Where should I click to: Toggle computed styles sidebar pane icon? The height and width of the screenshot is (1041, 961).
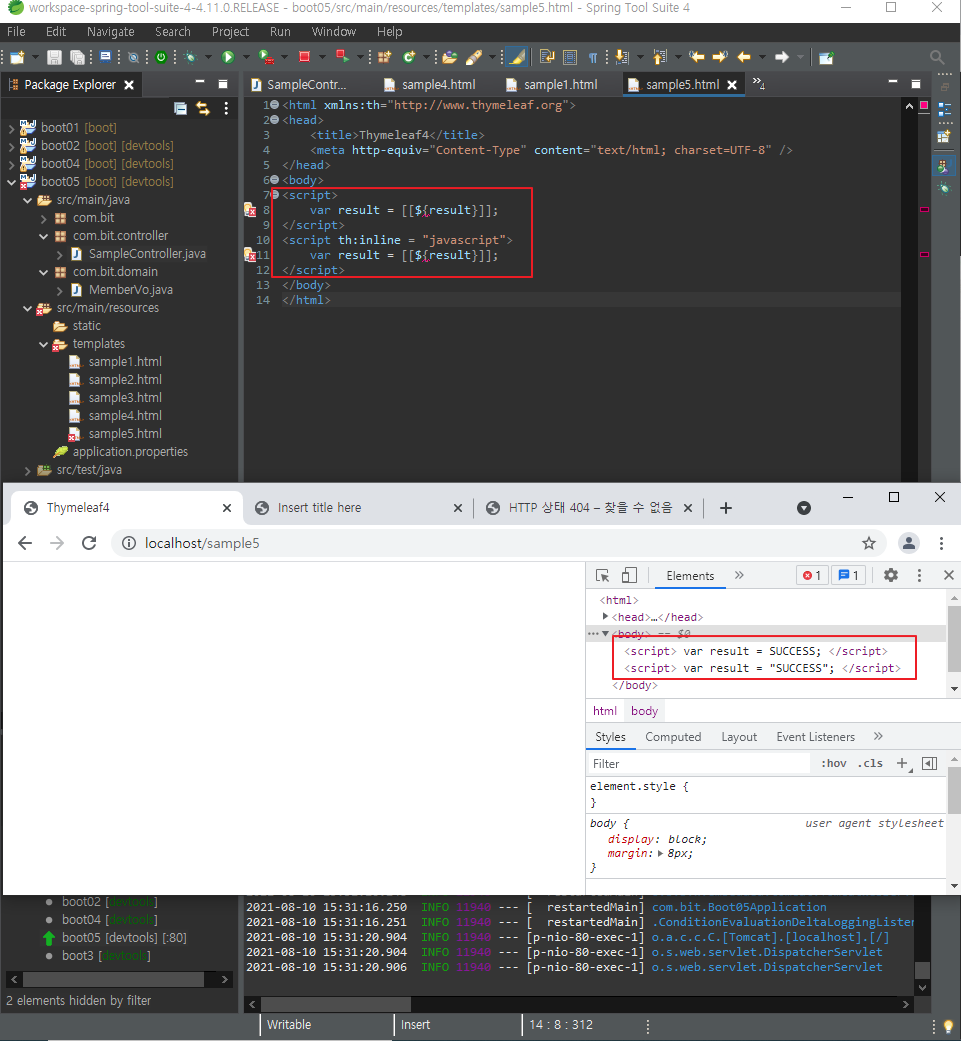coord(930,763)
